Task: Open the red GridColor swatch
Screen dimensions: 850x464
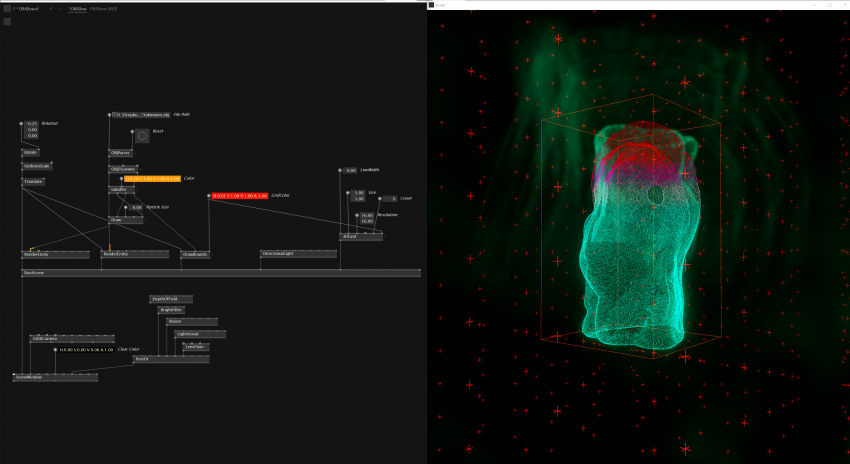Action: (240, 196)
